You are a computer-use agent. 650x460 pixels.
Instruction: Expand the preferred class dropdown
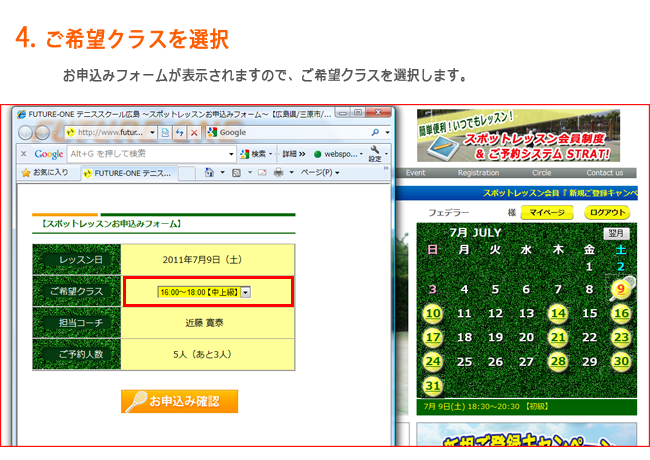click(246, 291)
